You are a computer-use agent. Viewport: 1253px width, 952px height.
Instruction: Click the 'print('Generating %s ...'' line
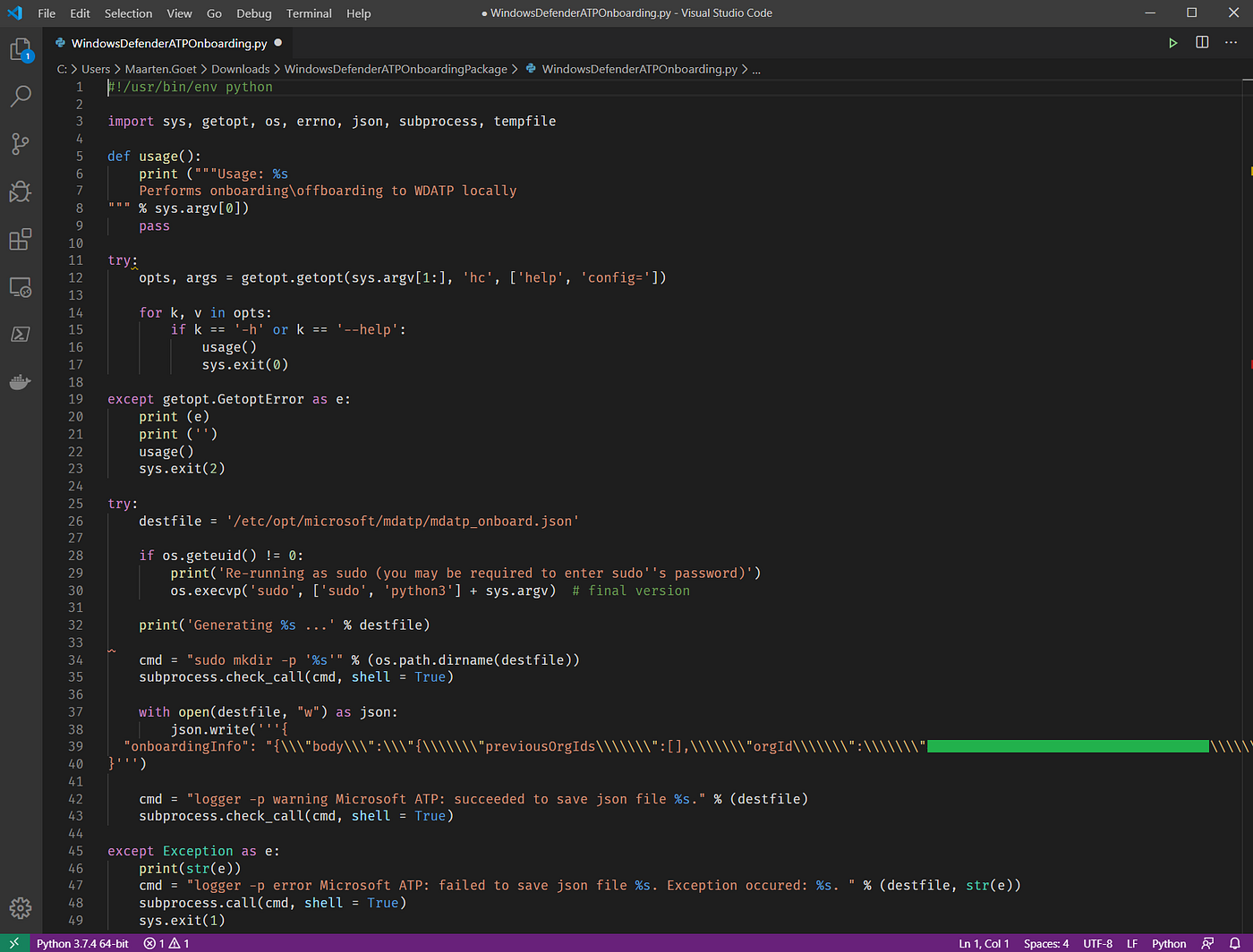285,625
